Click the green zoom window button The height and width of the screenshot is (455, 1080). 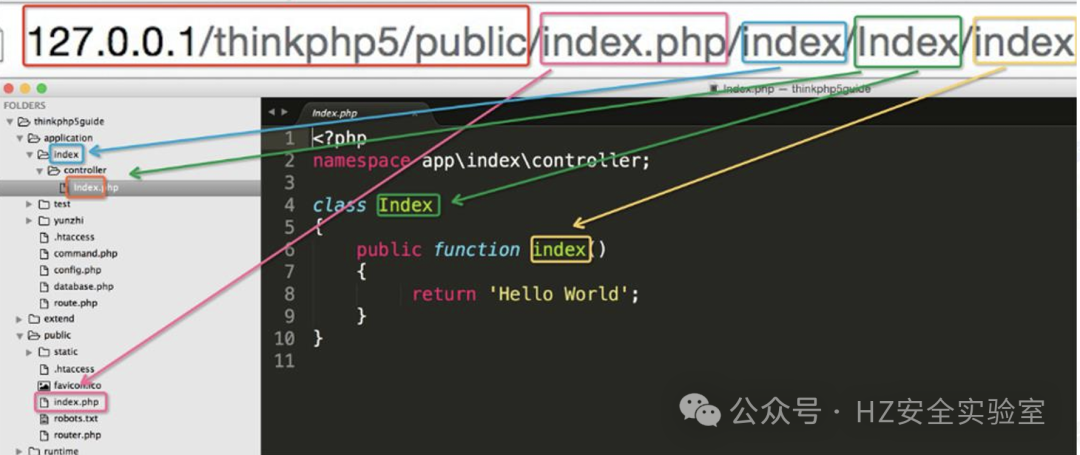pos(41,89)
